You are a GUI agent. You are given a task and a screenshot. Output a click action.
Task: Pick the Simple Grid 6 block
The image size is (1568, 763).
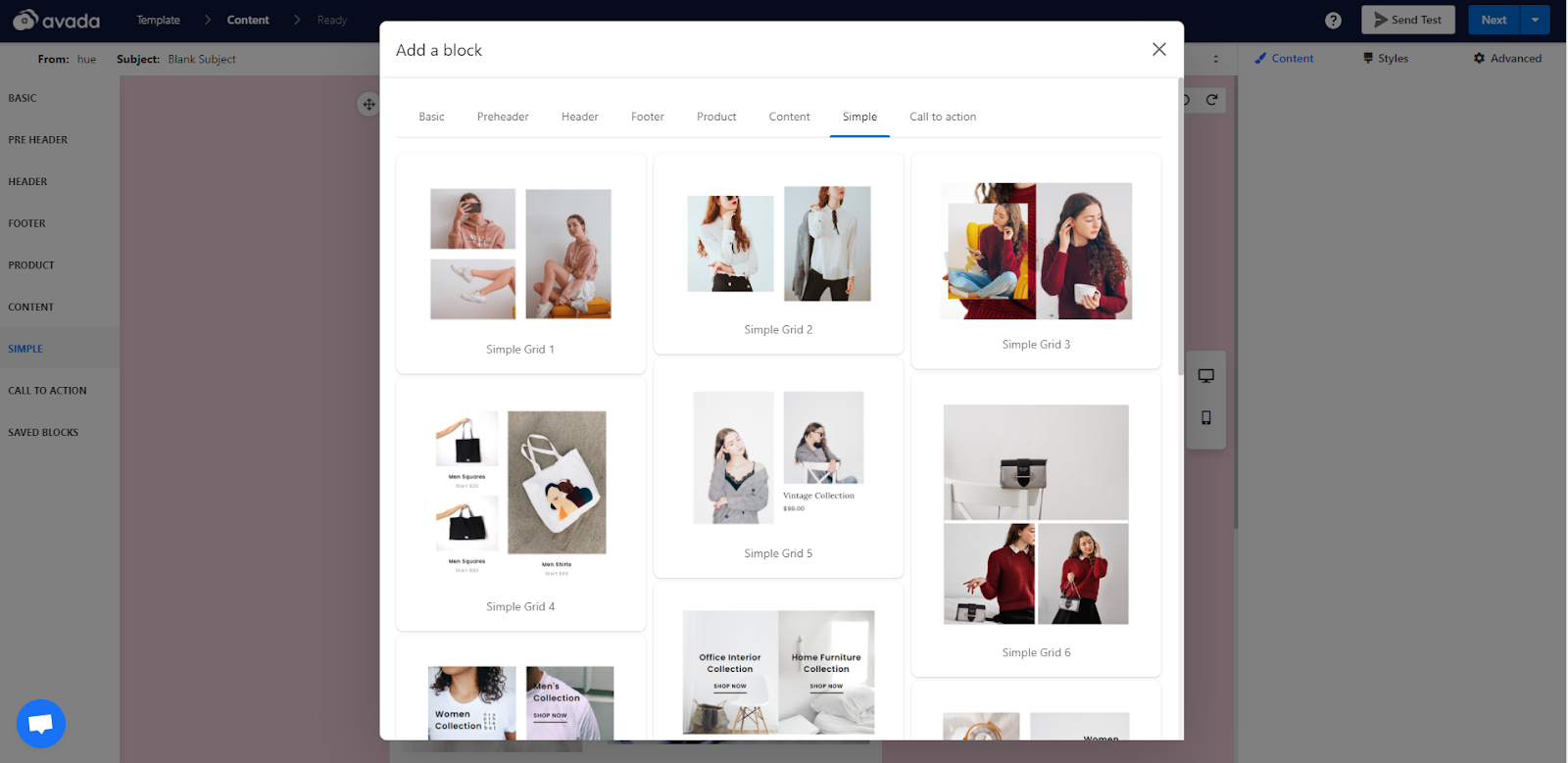1036,524
